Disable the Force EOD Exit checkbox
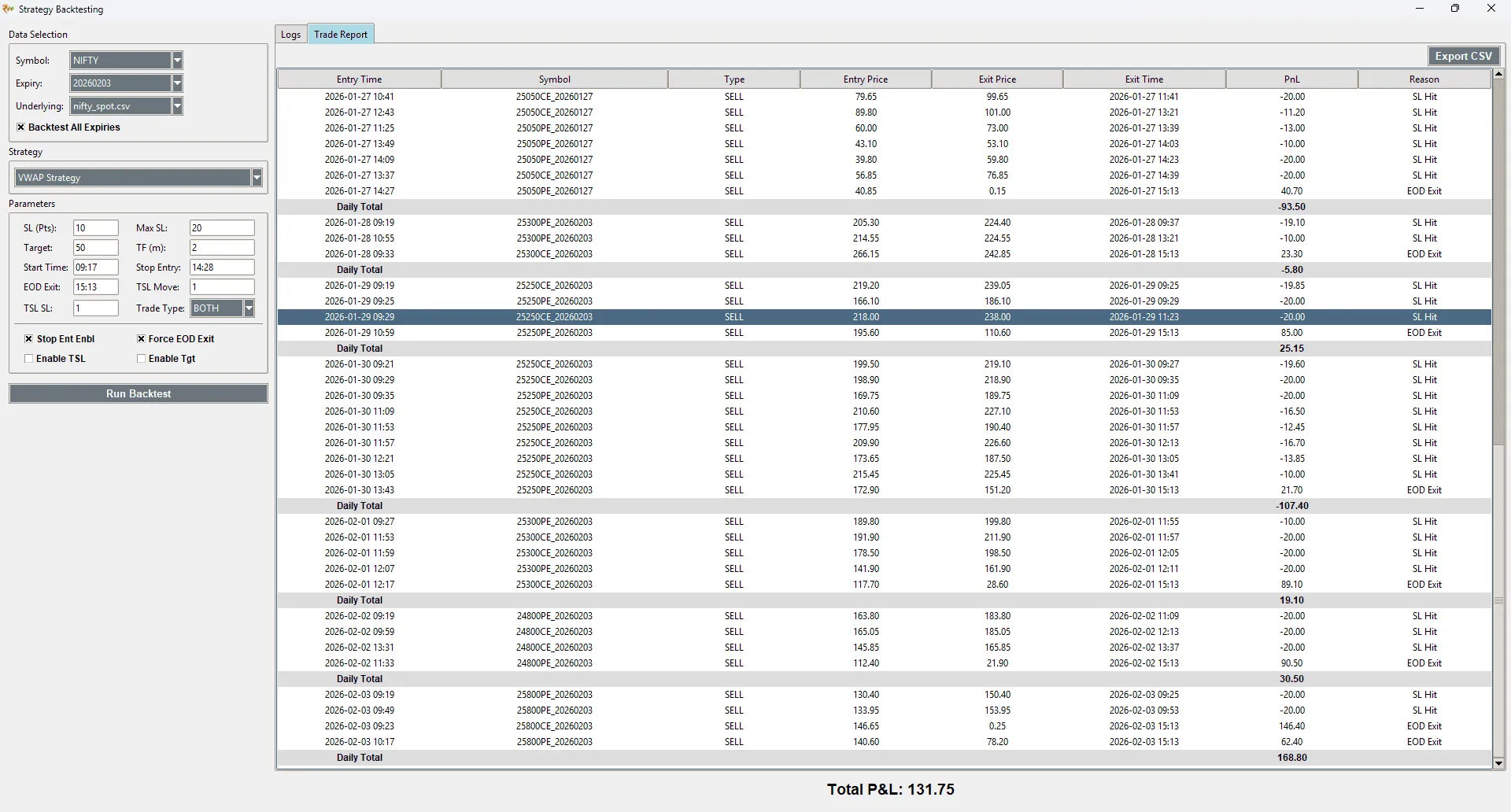 141,338
